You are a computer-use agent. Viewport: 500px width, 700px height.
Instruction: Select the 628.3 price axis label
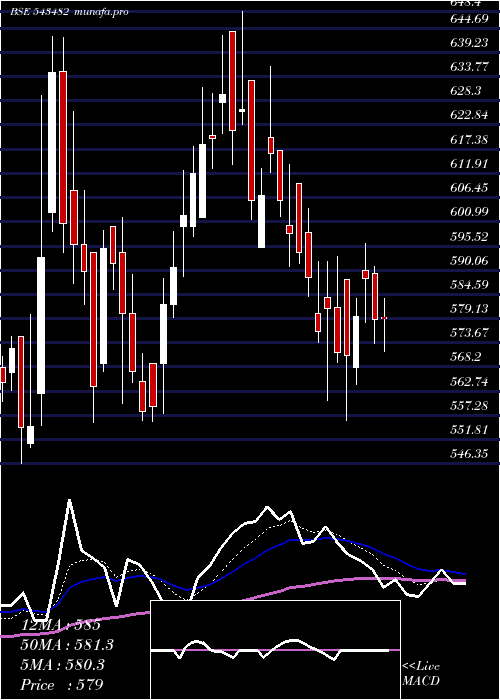466,91
